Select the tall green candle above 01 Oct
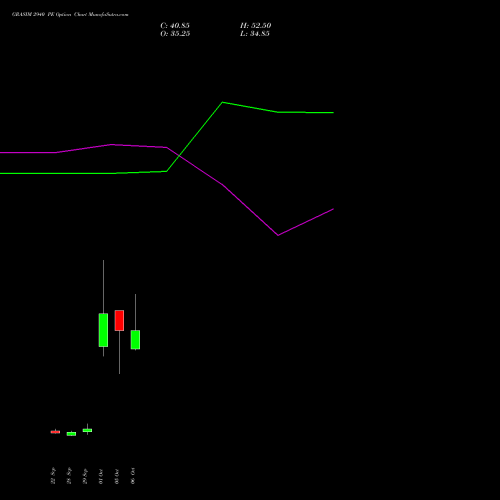Image resolution: width=500 pixels, height=500 pixels. click(x=103, y=330)
